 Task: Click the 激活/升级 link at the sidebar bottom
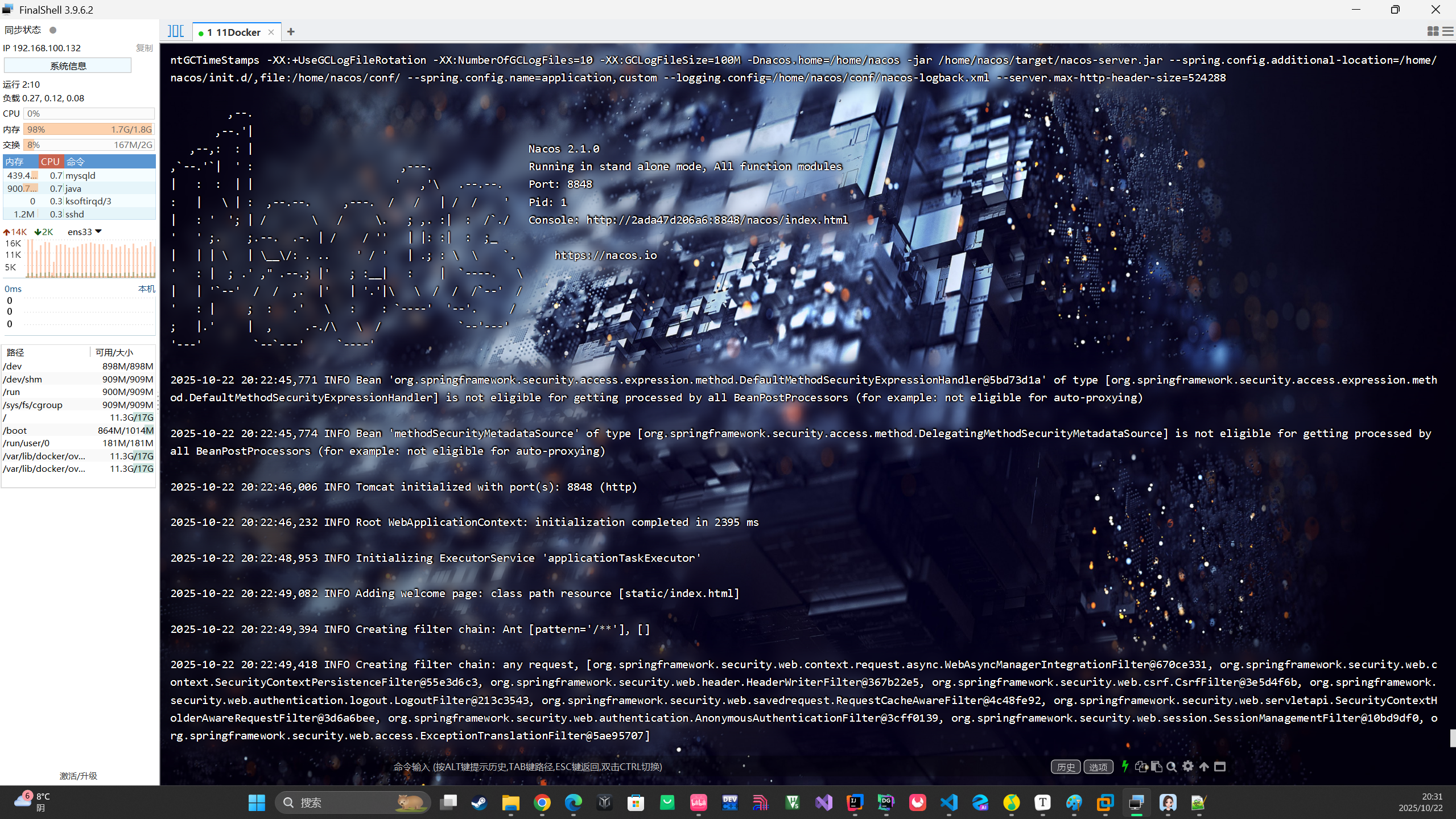tap(78, 775)
